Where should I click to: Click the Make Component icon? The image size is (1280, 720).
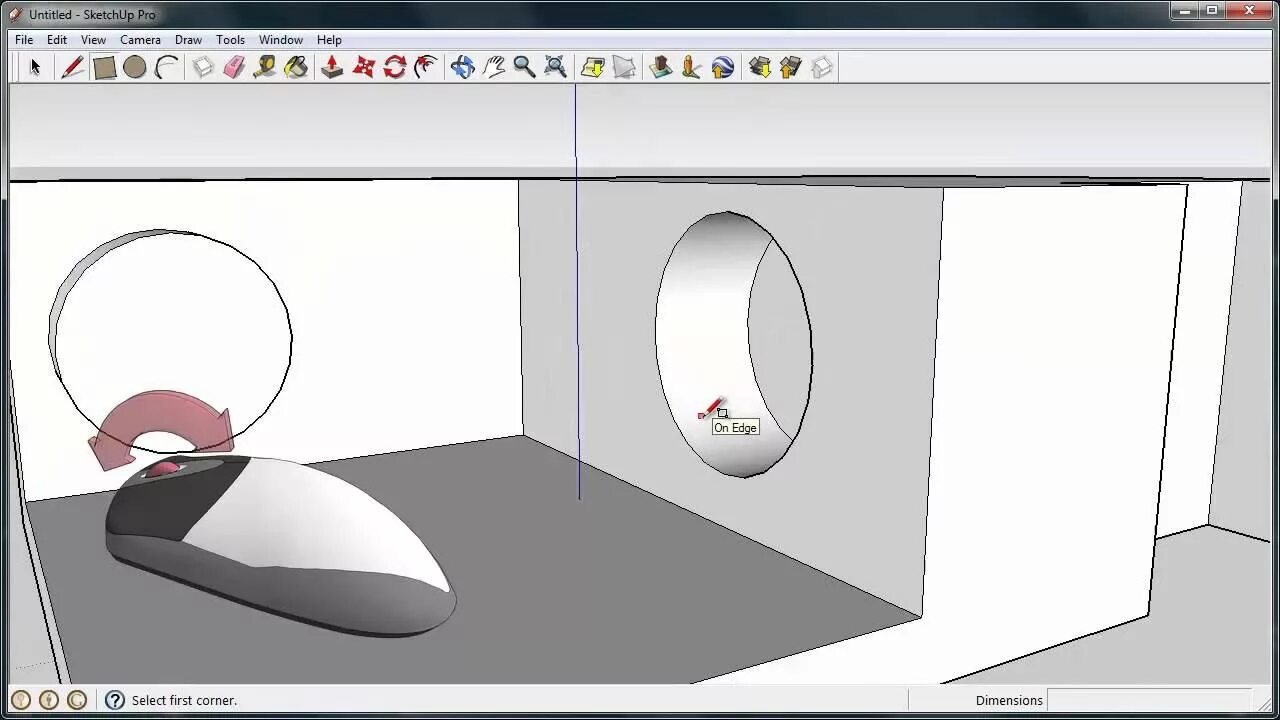(x=203, y=67)
